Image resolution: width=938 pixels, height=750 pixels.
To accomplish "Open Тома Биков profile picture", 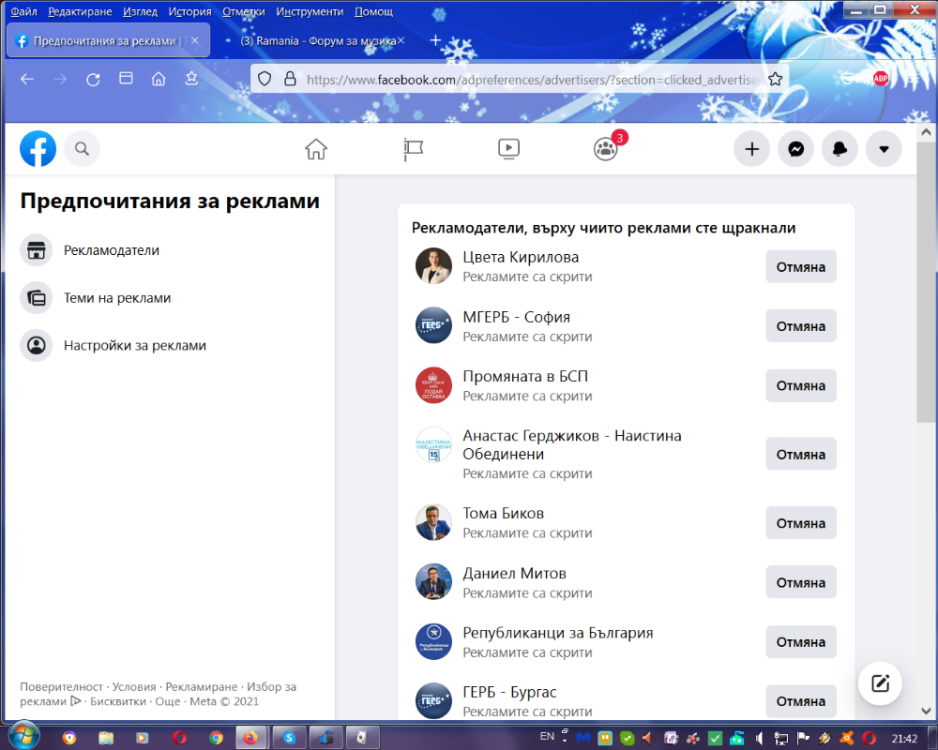I will click(x=434, y=522).
